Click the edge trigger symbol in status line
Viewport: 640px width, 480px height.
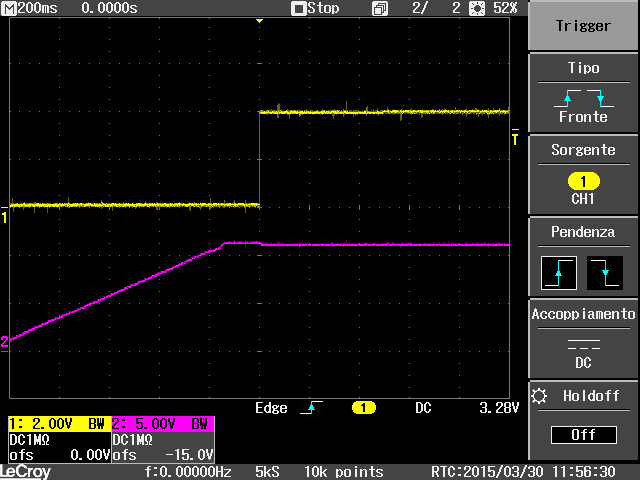pyautogui.click(x=311, y=407)
